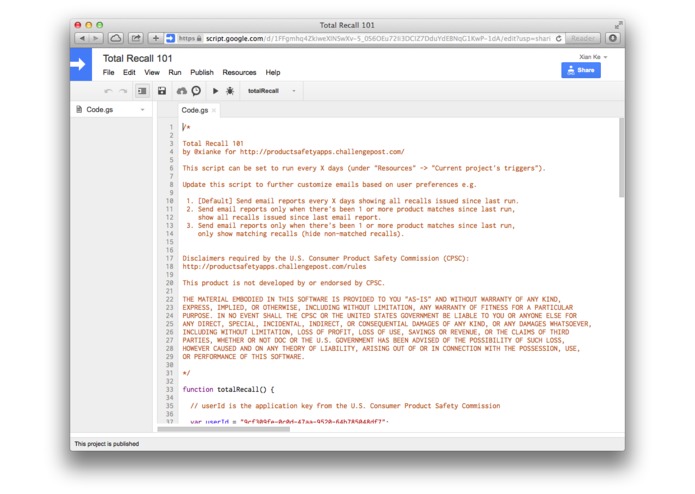695x494 pixels.
Task: Click the iCloud tabs browser icon
Action: point(116,39)
